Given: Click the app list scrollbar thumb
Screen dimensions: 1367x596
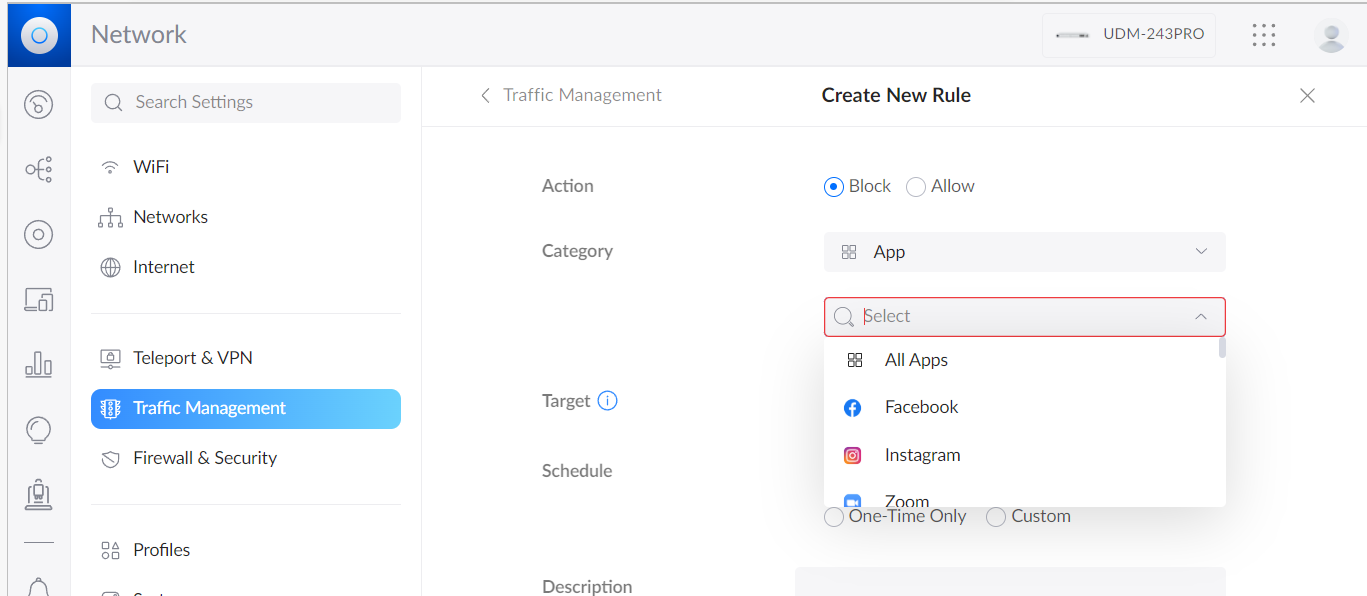Looking at the screenshot, I should 1222,348.
